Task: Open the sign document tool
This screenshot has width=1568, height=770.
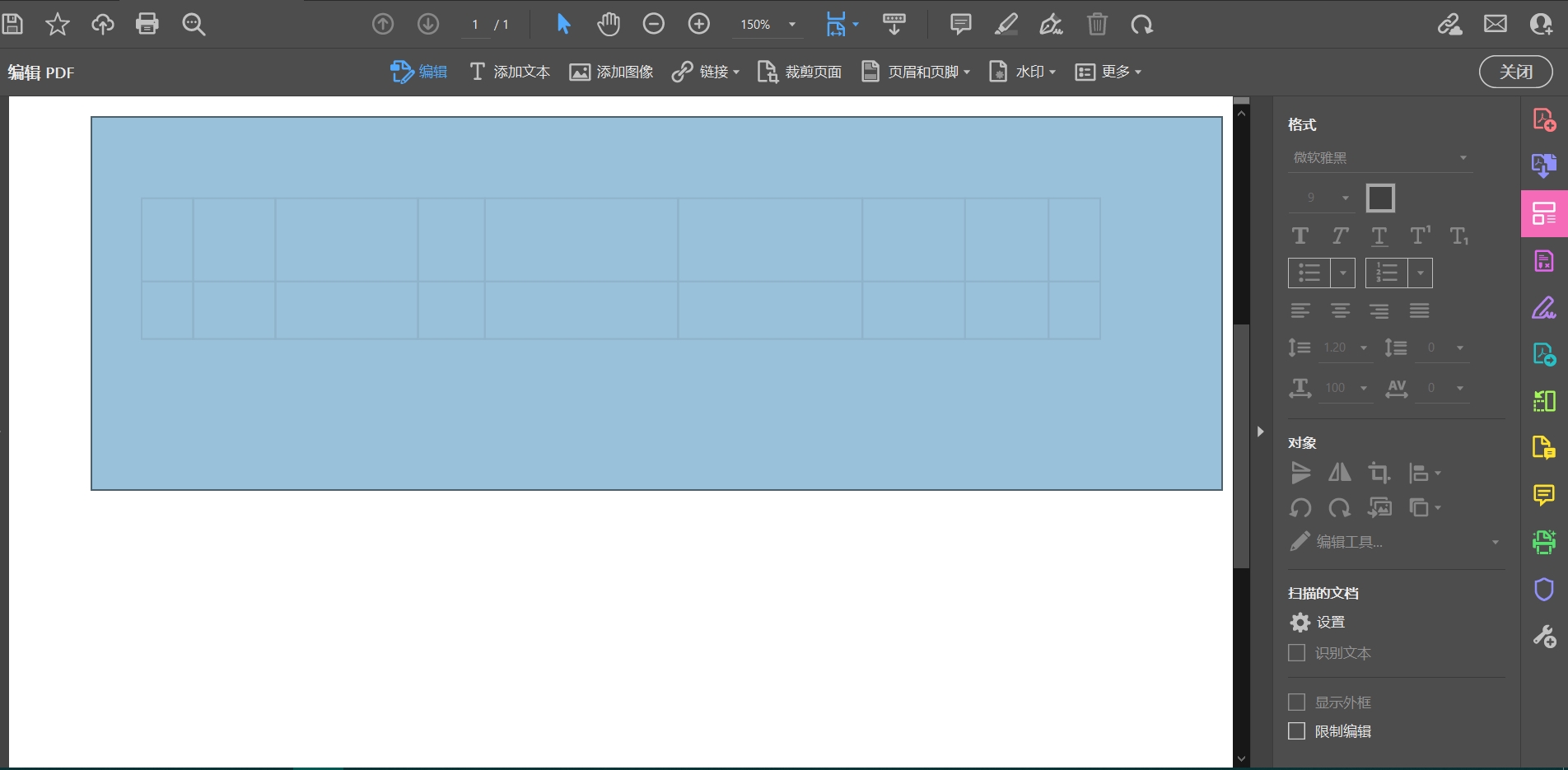Action: 1051,24
